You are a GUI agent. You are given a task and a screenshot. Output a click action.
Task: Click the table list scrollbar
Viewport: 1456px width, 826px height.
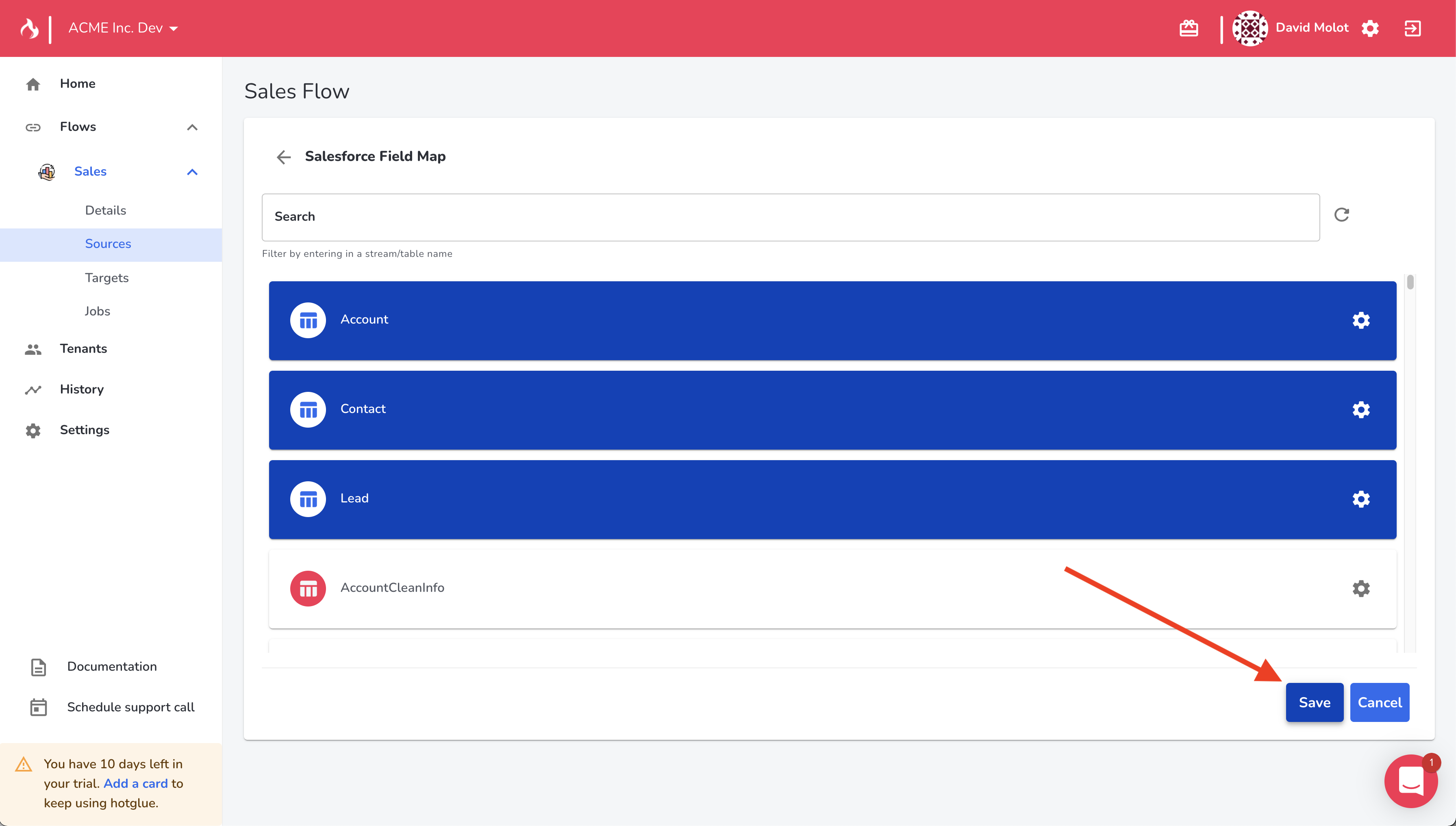coord(1410,282)
